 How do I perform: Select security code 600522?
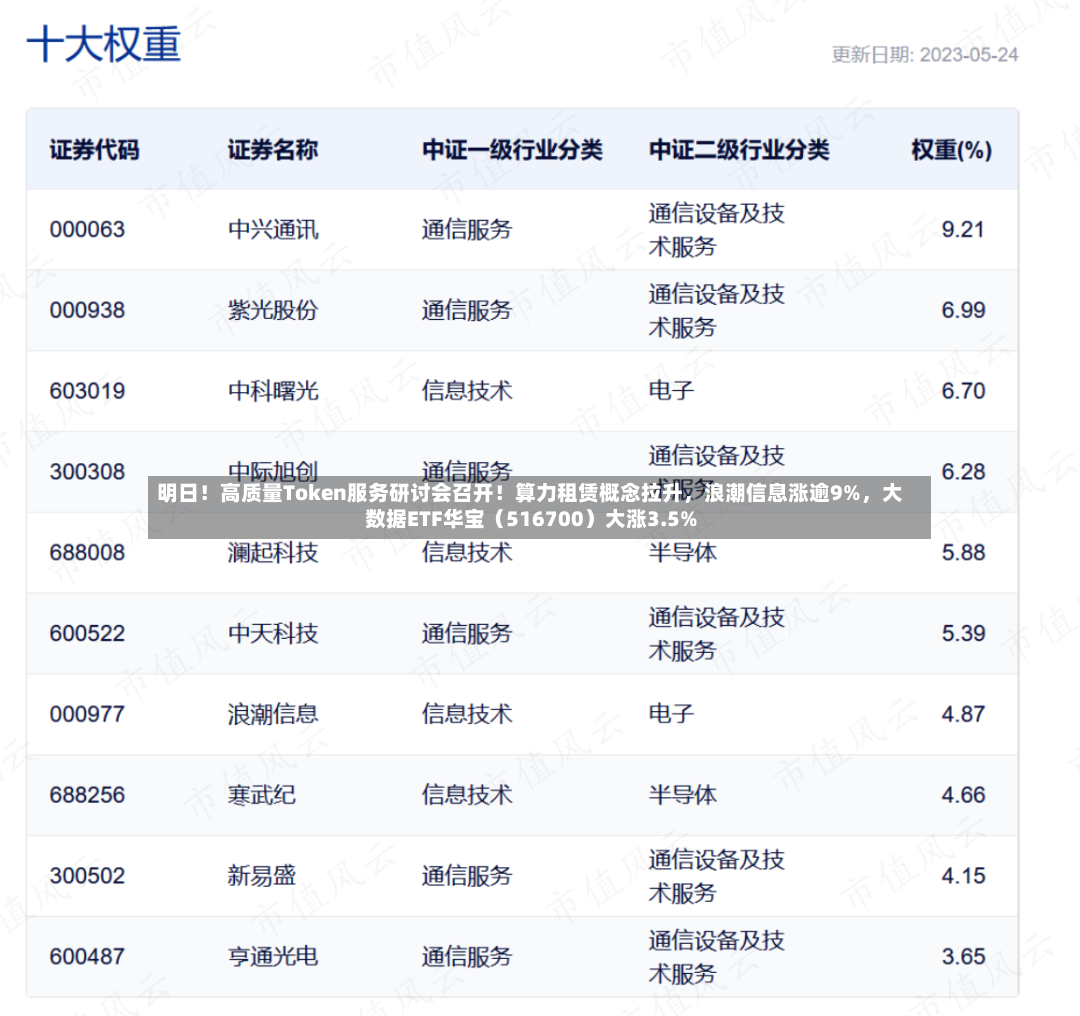click(x=87, y=633)
